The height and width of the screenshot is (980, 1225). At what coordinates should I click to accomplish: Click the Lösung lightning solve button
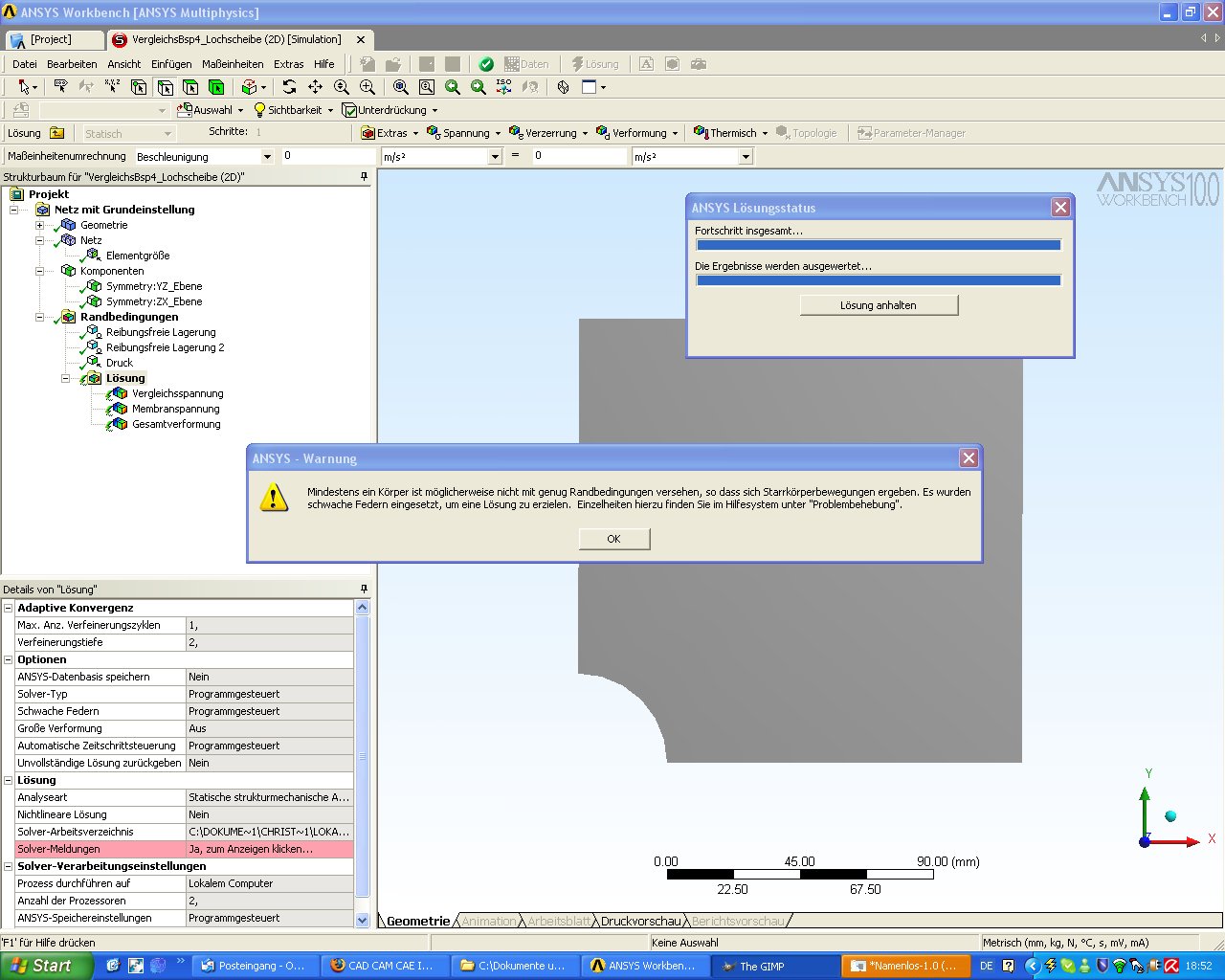[x=595, y=64]
